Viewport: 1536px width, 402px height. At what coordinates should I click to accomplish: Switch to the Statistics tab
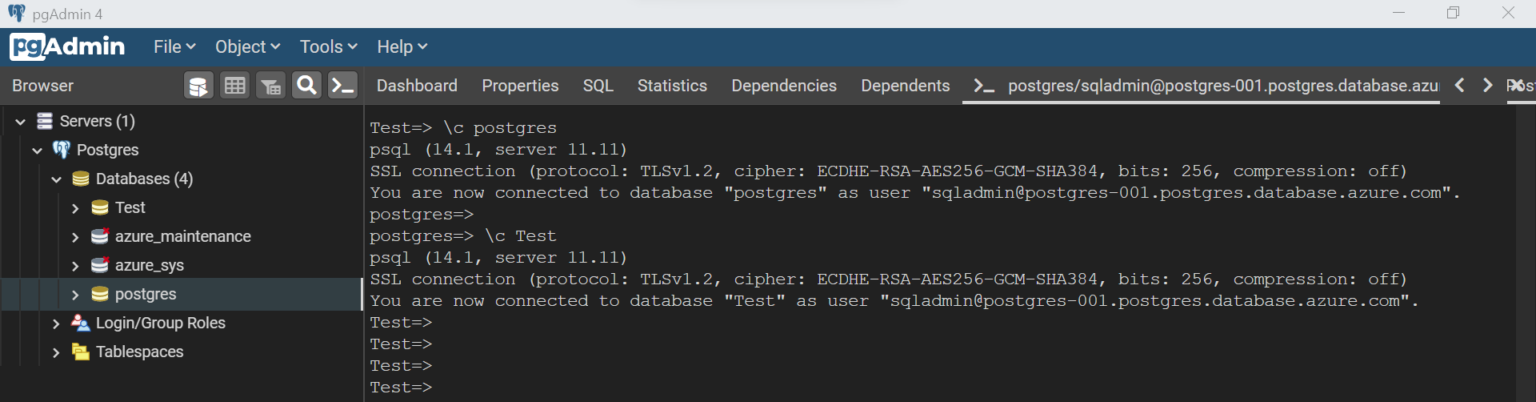coord(671,86)
